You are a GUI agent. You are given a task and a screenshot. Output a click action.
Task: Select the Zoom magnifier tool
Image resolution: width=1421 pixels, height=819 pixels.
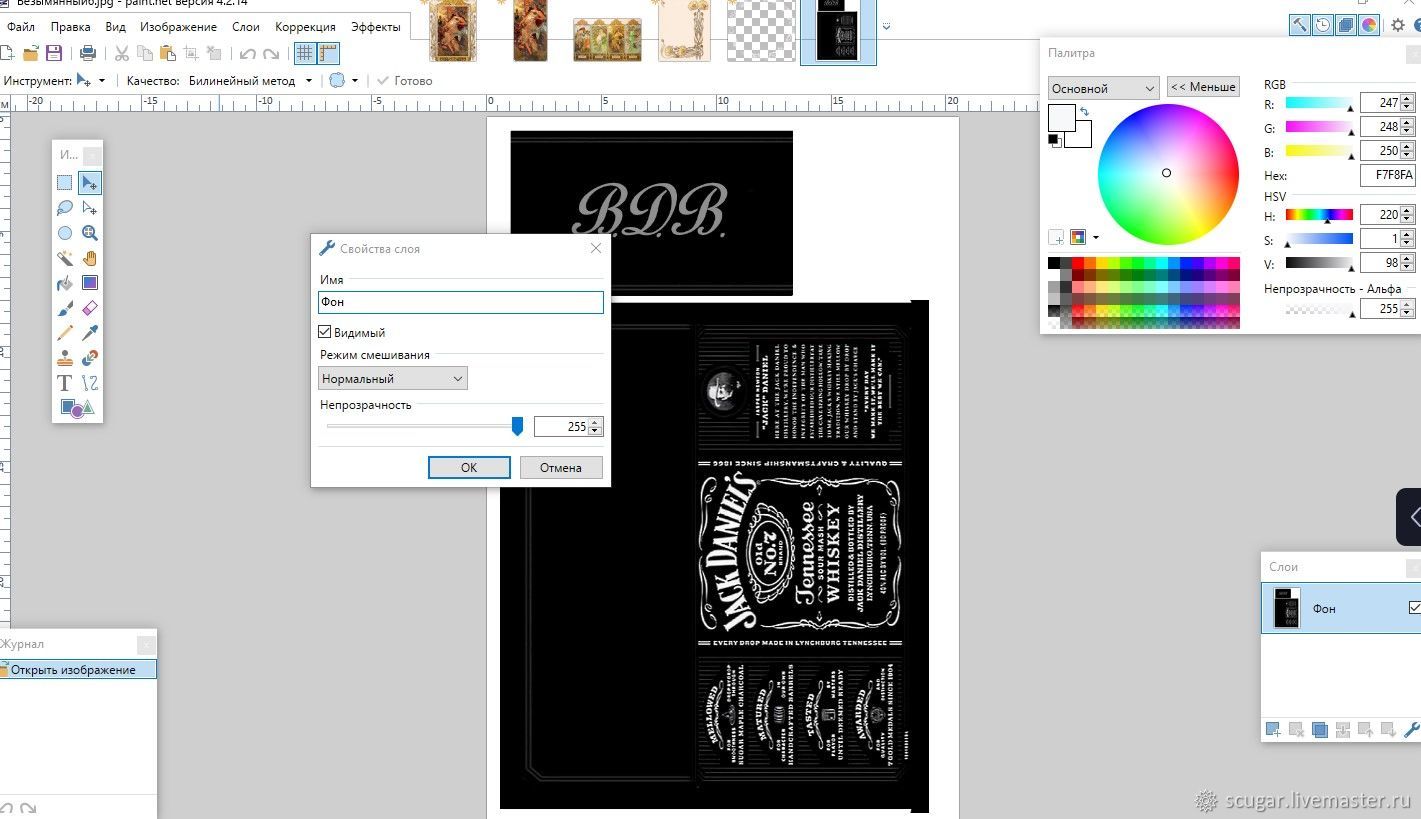(90, 233)
